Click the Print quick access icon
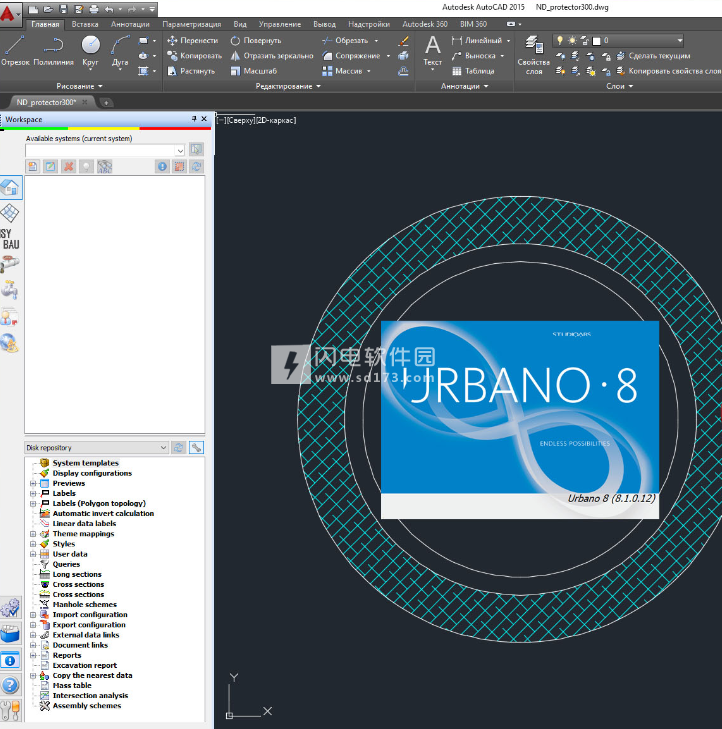Viewport: 722px width, 729px height. click(x=94, y=9)
